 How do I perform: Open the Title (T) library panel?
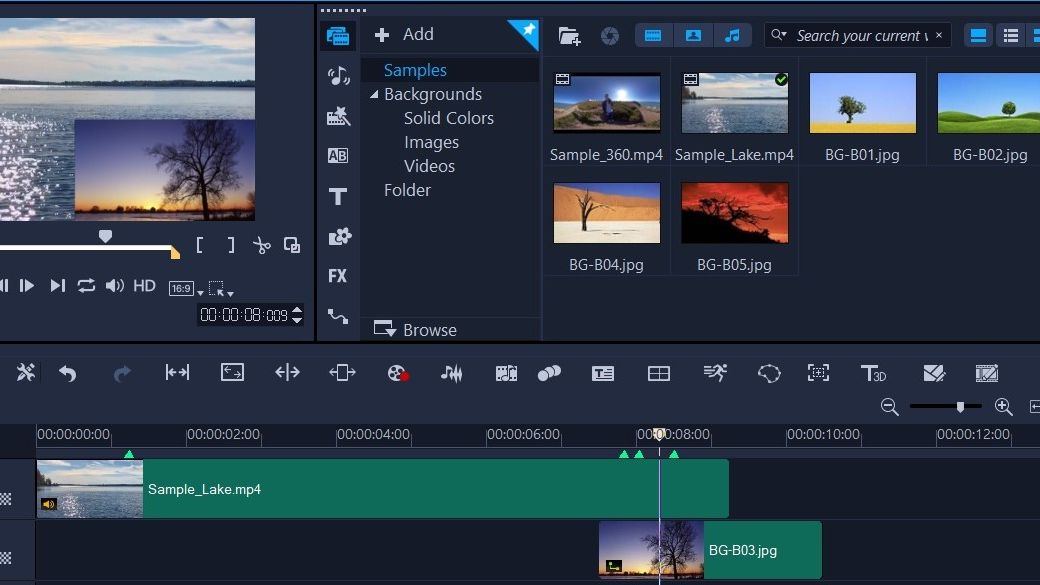tap(338, 197)
